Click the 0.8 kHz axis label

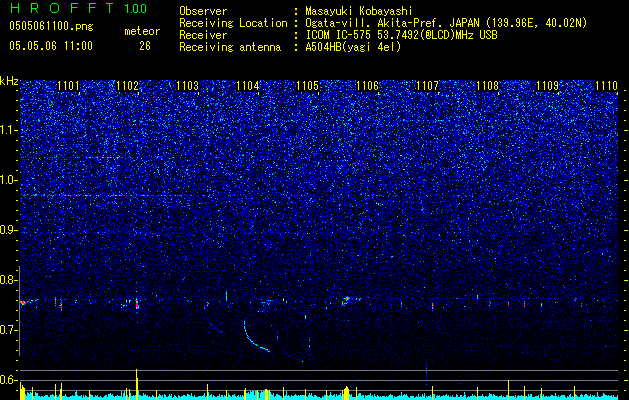point(8,280)
